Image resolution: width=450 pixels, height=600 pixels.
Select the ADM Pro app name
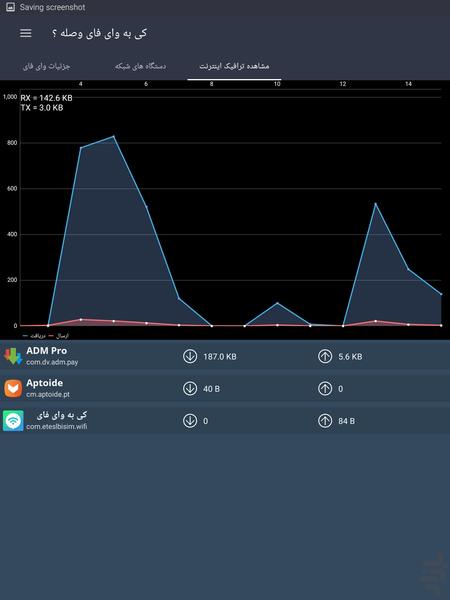(x=46, y=351)
